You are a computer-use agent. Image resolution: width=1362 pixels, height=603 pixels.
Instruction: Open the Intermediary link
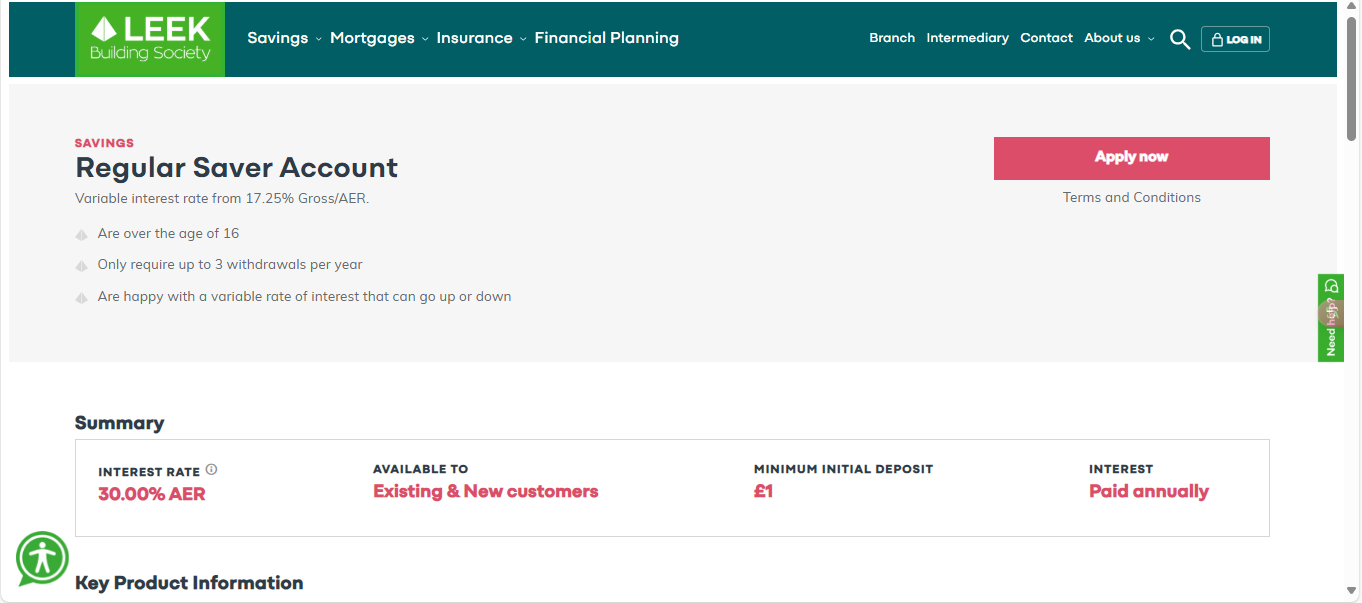967,38
